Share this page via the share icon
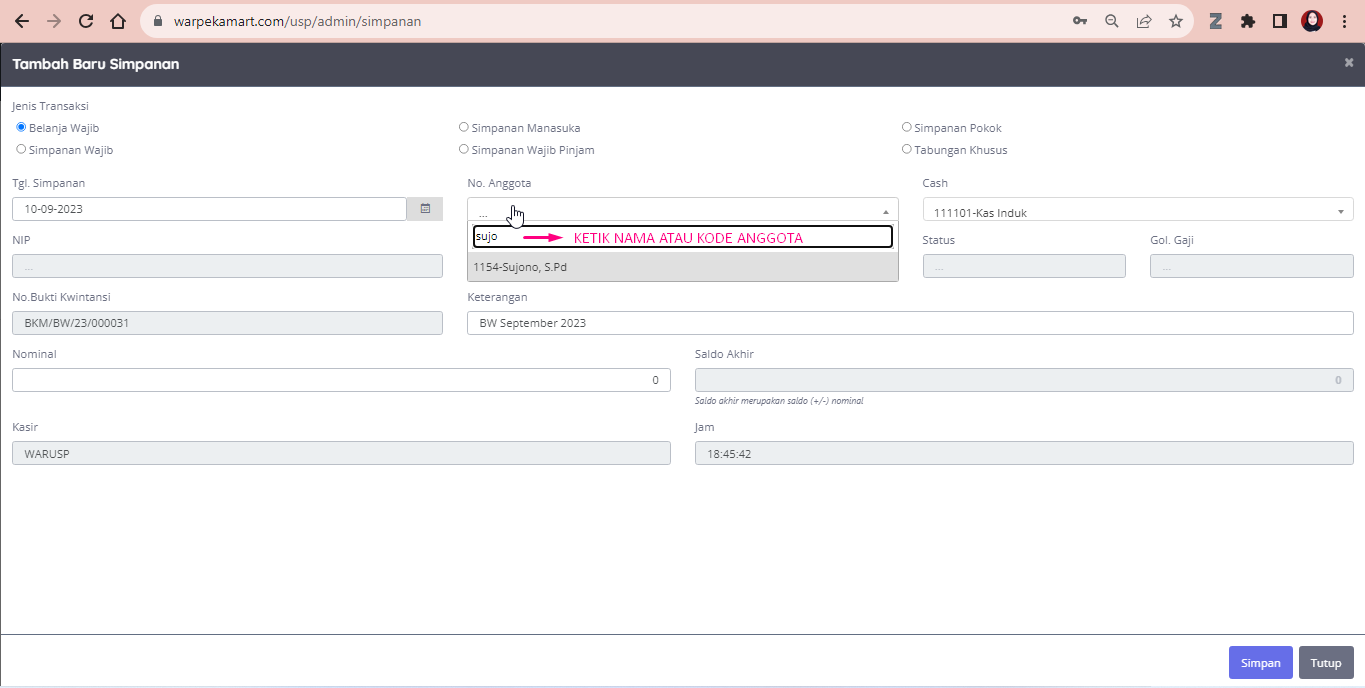 point(1144,21)
